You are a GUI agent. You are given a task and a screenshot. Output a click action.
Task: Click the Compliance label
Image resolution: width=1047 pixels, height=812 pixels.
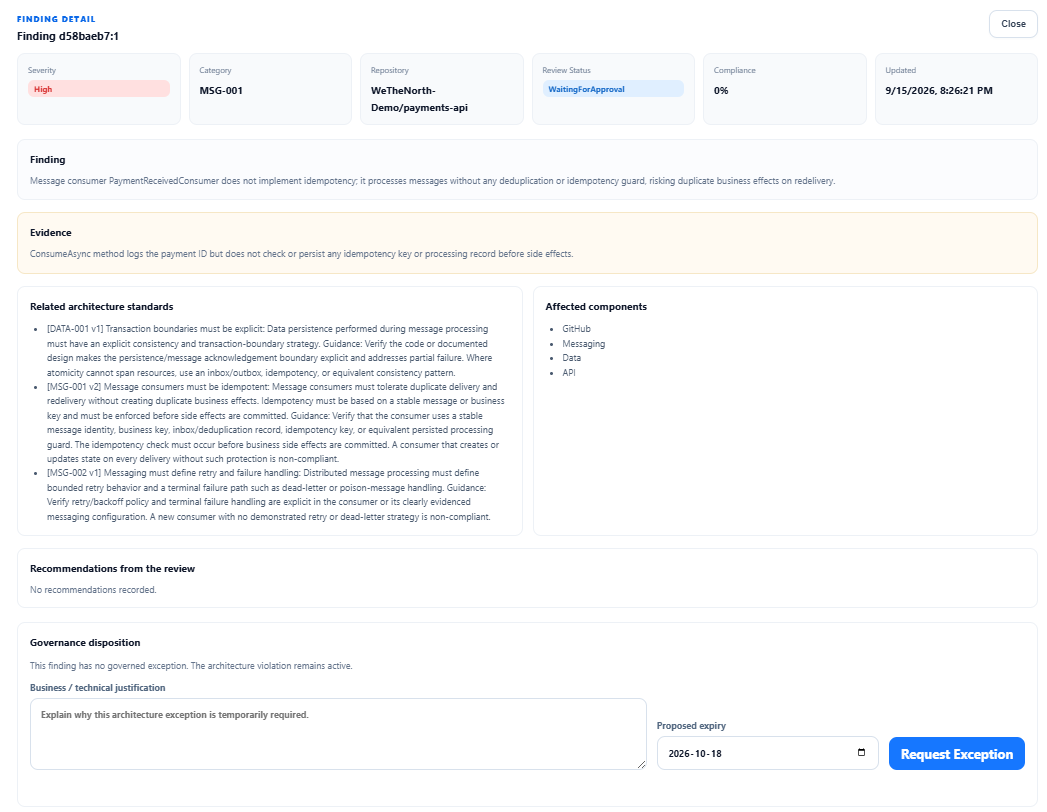[x=735, y=70]
